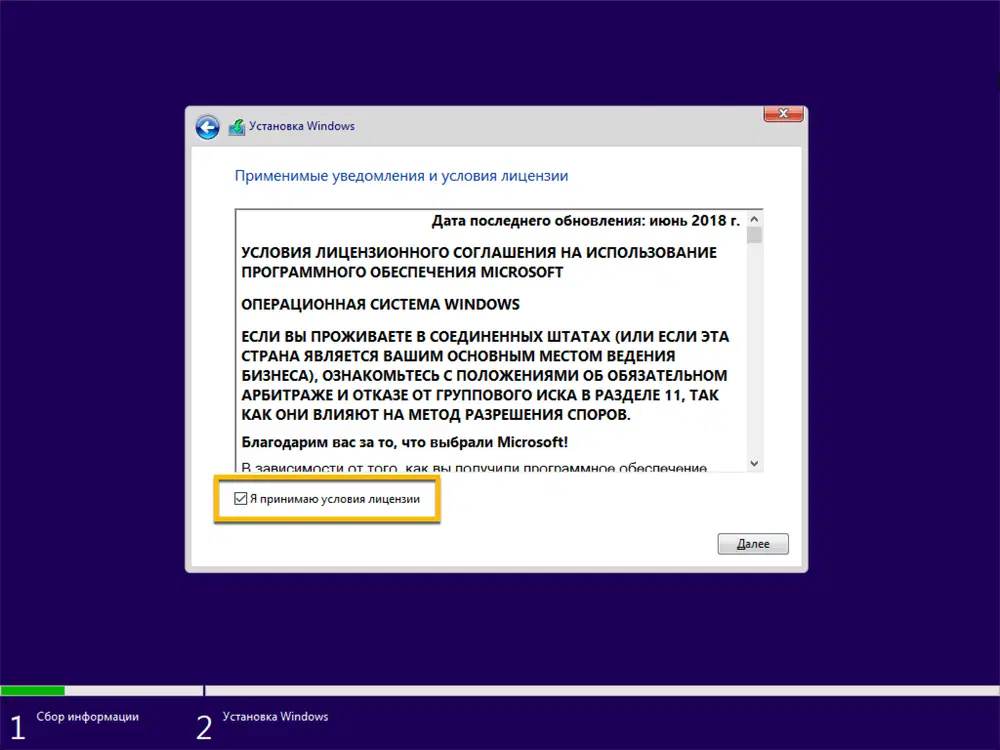Toggle the license acceptance checkbox
Image resolution: width=1000 pixels, height=750 pixels.
pyautogui.click(x=240, y=499)
